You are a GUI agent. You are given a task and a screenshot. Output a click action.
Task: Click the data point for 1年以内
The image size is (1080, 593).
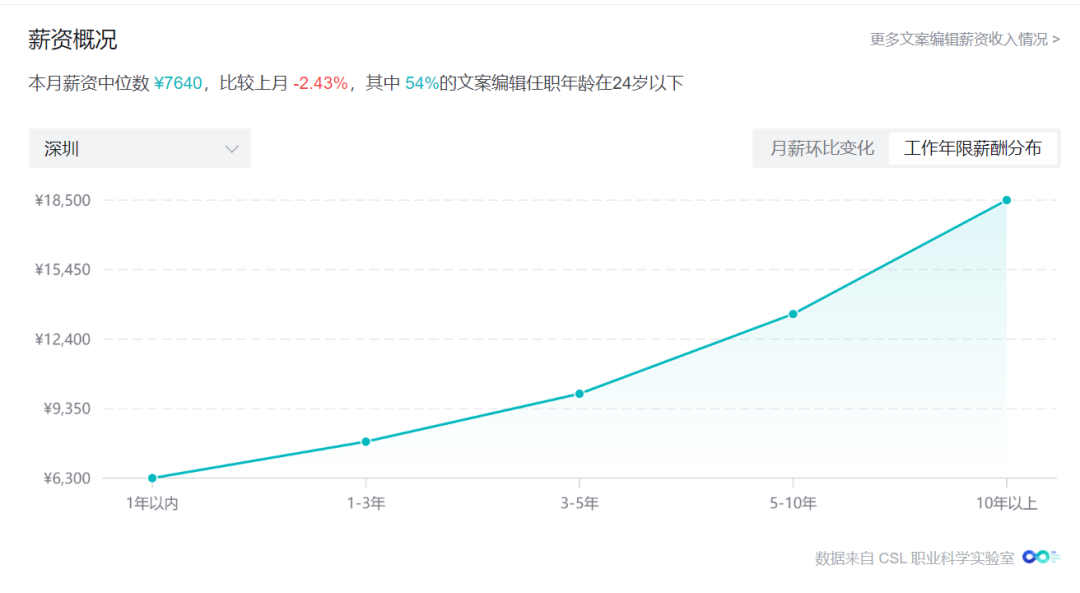(x=152, y=478)
